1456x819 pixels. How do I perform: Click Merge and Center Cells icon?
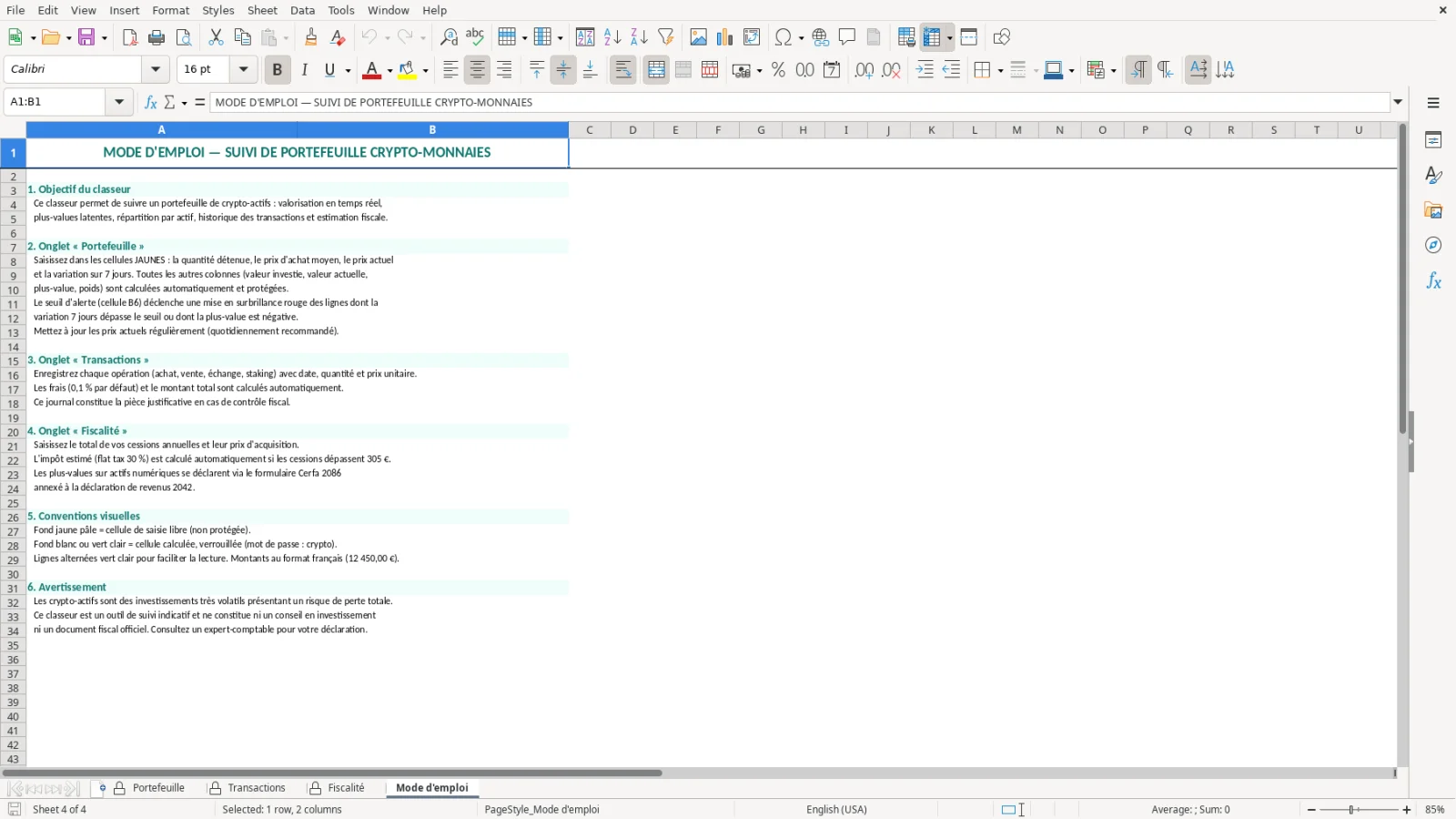pos(656,70)
